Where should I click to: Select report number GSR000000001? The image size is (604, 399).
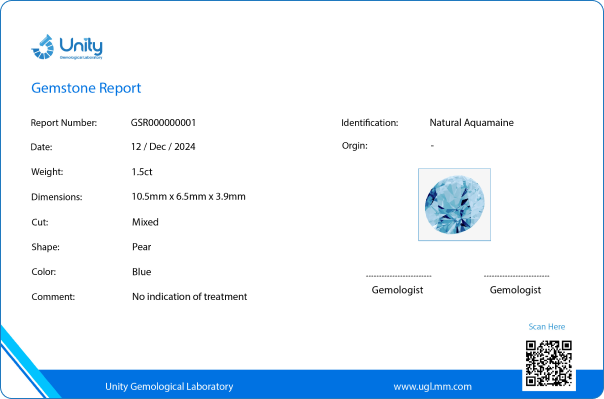[163, 122]
